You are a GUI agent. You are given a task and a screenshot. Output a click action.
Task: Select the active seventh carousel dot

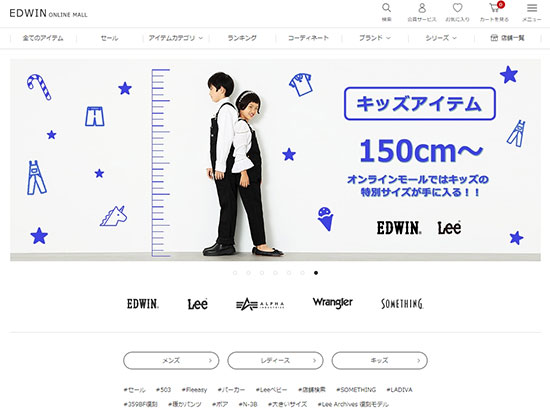pyautogui.click(x=316, y=273)
